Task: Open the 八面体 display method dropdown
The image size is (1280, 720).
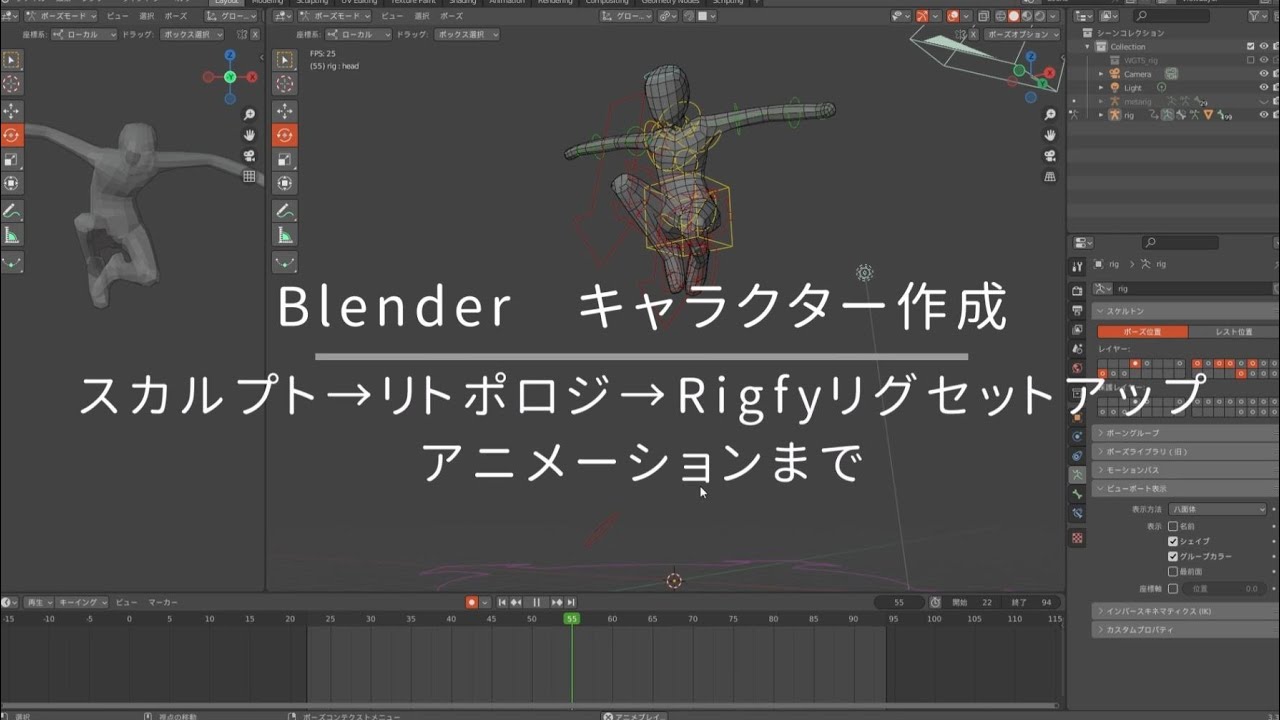Action: coord(1218,509)
